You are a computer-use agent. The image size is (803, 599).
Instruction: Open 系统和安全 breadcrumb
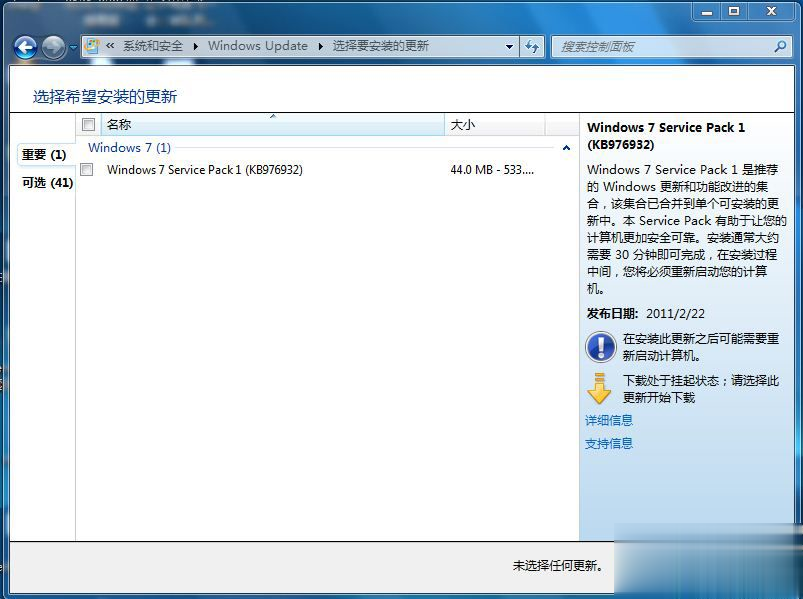(x=153, y=46)
